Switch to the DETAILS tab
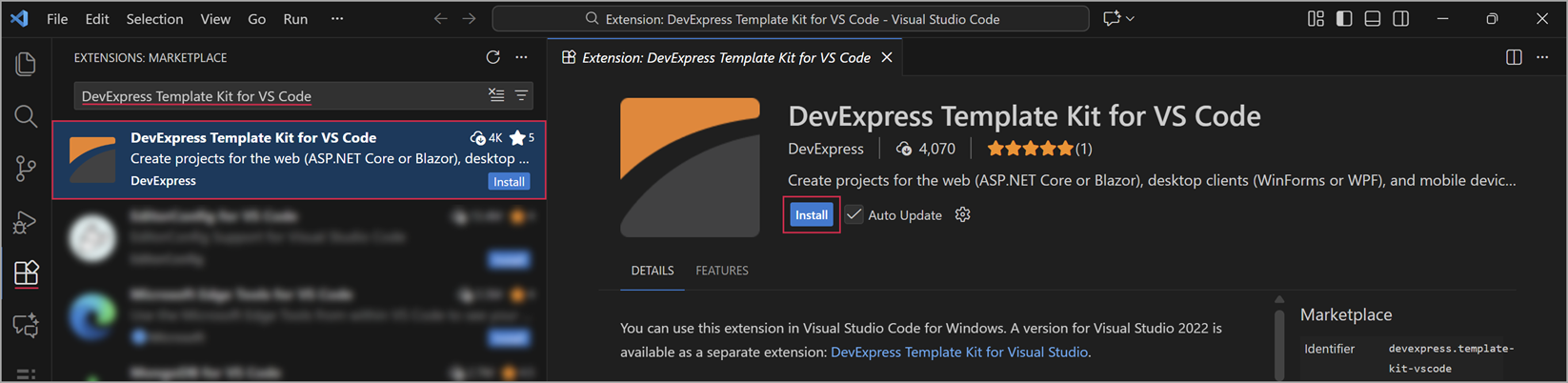The height and width of the screenshot is (383, 1568). 653,271
